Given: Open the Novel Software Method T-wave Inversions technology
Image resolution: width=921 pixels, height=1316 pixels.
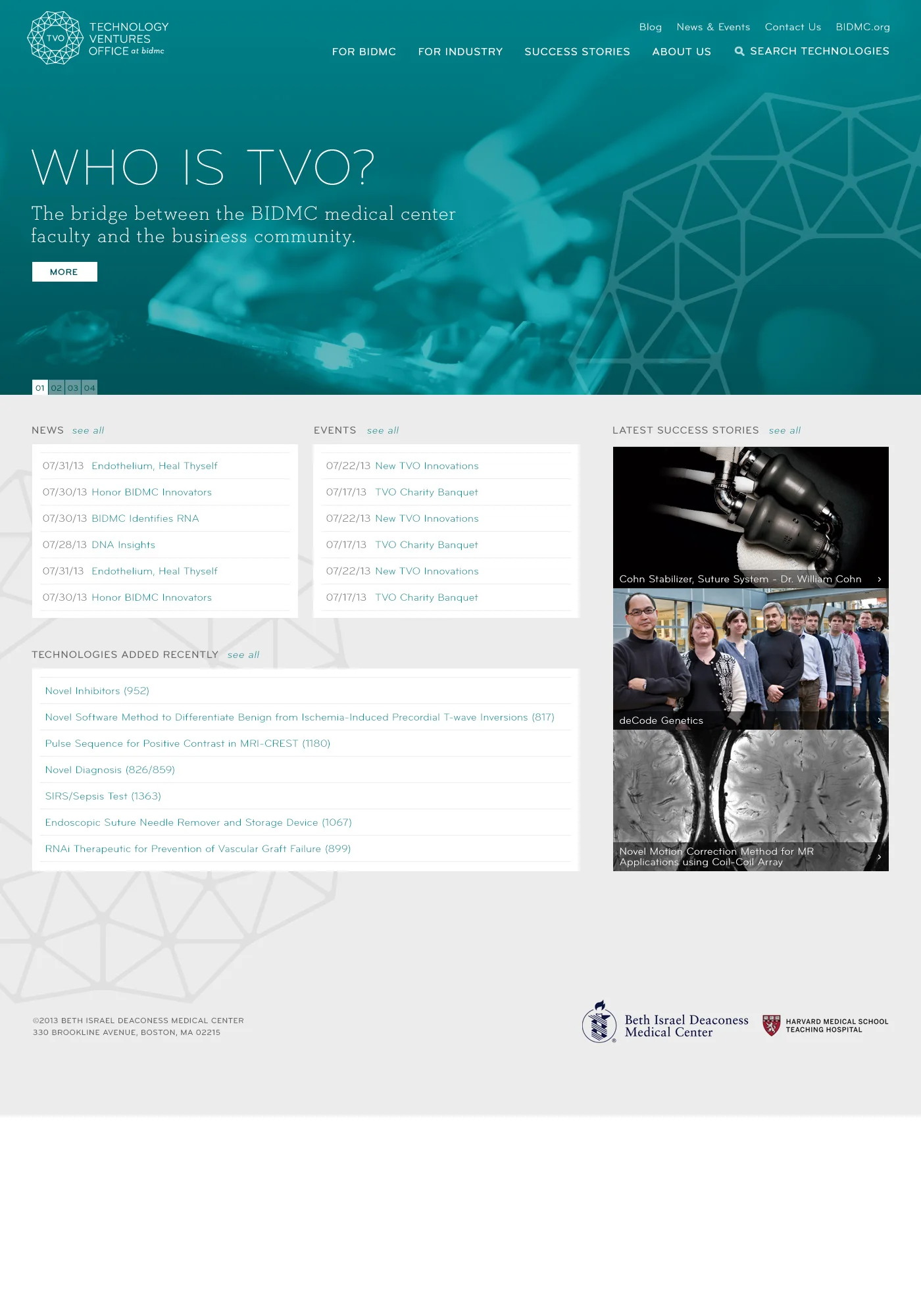Looking at the screenshot, I should [x=300, y=717].
